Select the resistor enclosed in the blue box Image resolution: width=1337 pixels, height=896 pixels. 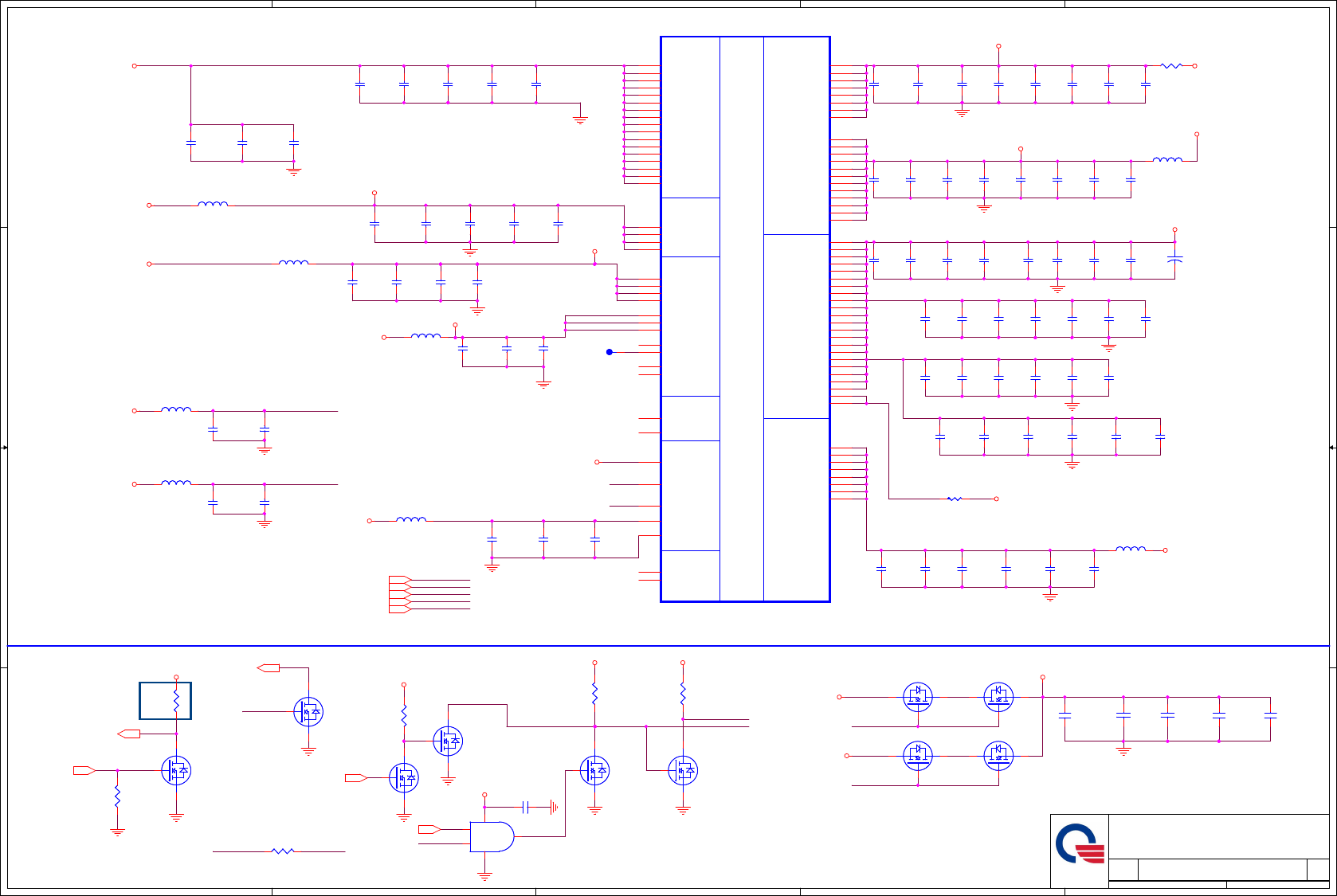[x=176, y=701]
